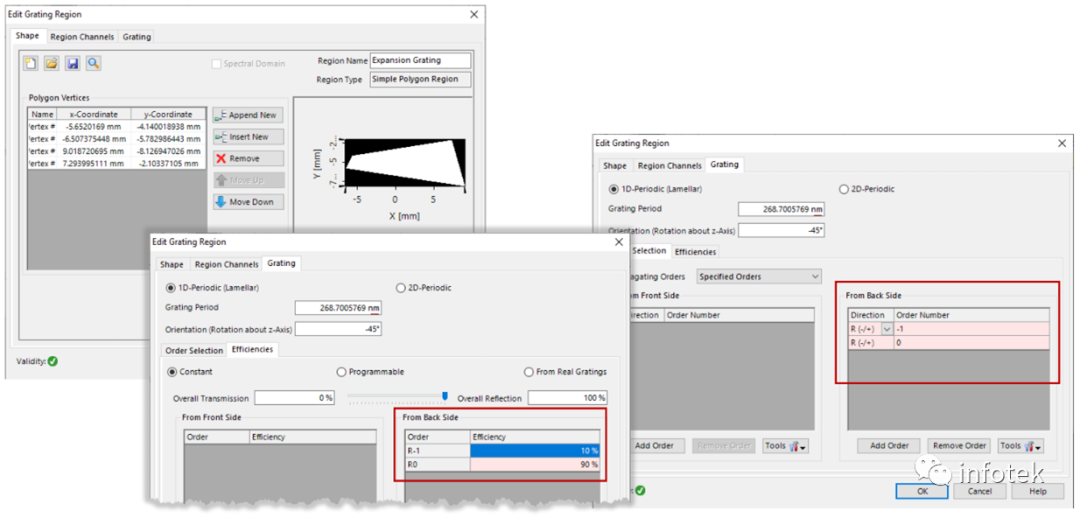The width and height of the screenshot is (1080, 518).
Task: Click Grating Period field in Efficiencies window
Action: [338, 308]
